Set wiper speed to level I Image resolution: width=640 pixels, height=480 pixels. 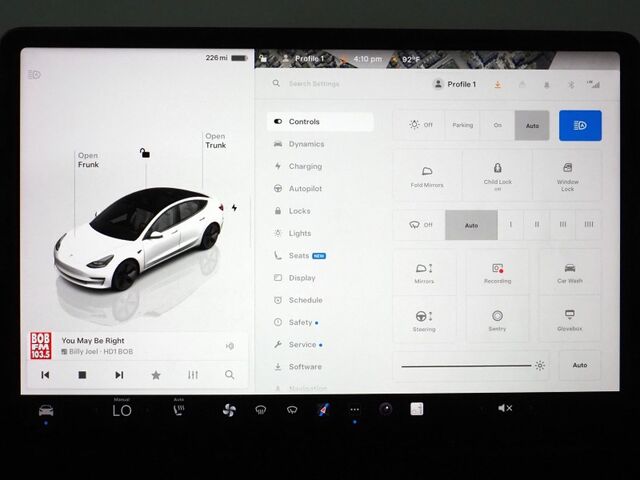(x=510, y=224)
